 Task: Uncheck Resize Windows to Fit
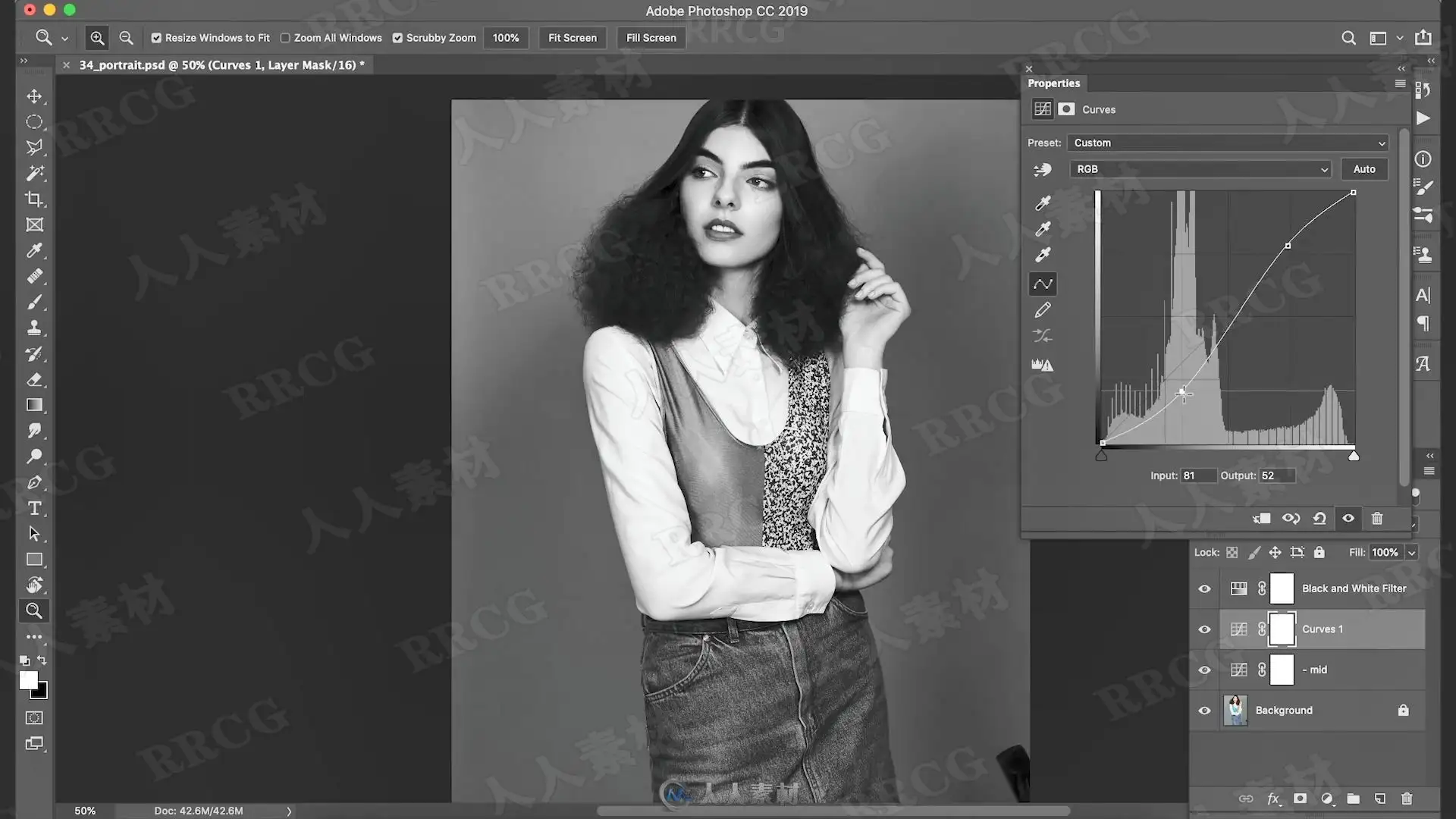(156, 38)
